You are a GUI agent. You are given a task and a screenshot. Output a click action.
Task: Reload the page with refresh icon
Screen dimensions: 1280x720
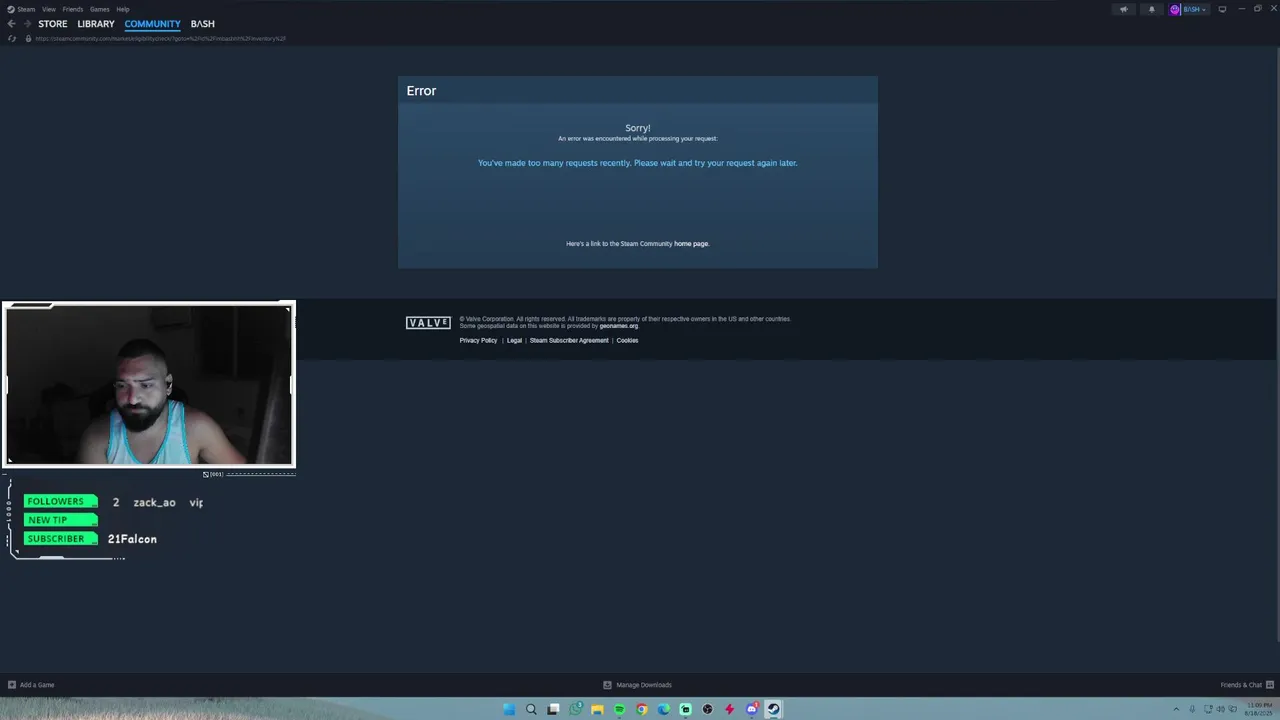pyautogui.click(x=12, y=39)
